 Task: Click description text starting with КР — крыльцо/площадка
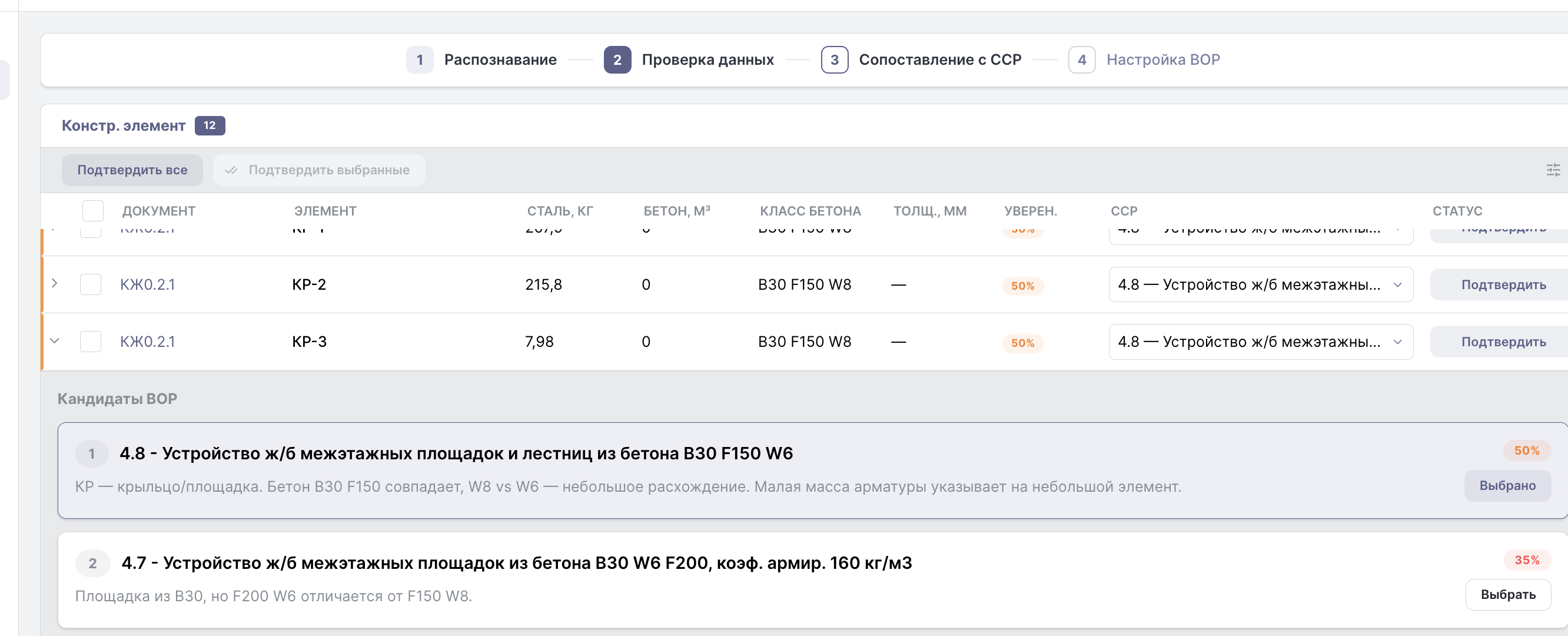[628, 487]
